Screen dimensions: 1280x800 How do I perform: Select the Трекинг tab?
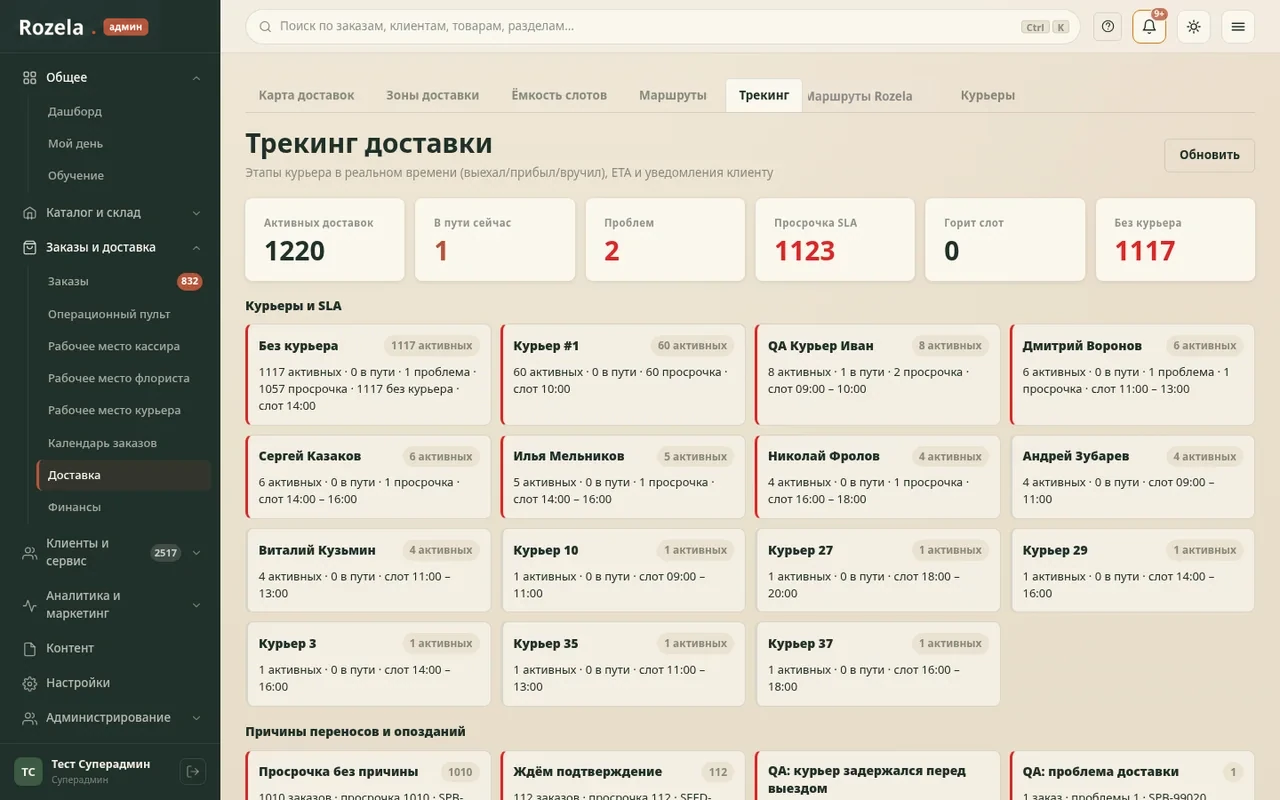coord(764,95)
